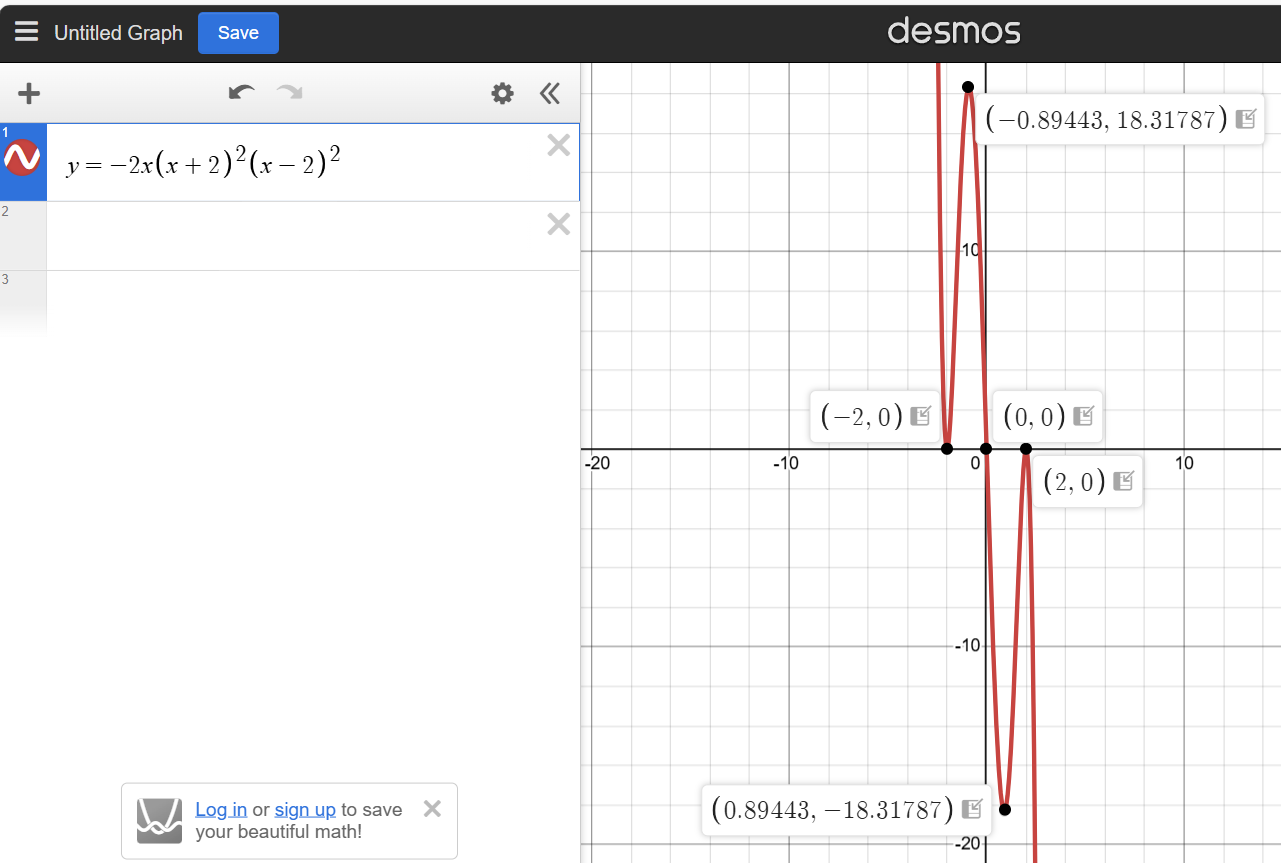This screenshot has width=1281, height=863.
Task: Open the hamburger menu
Action: pos(27,32)
